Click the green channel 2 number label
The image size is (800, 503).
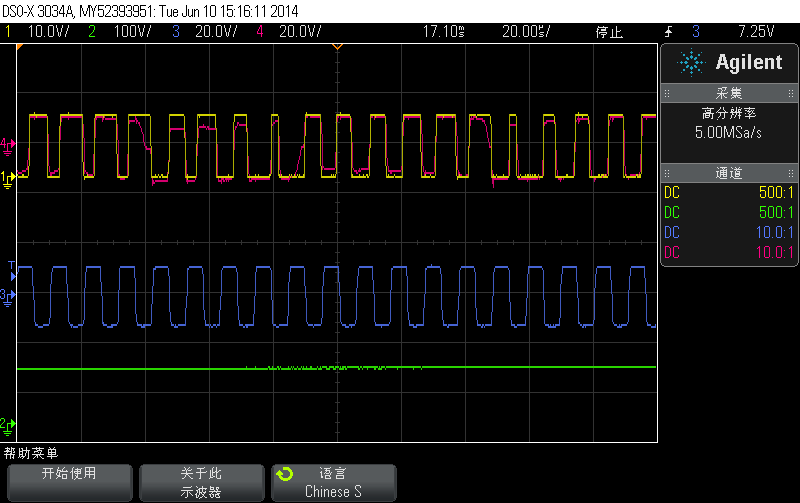92,32
